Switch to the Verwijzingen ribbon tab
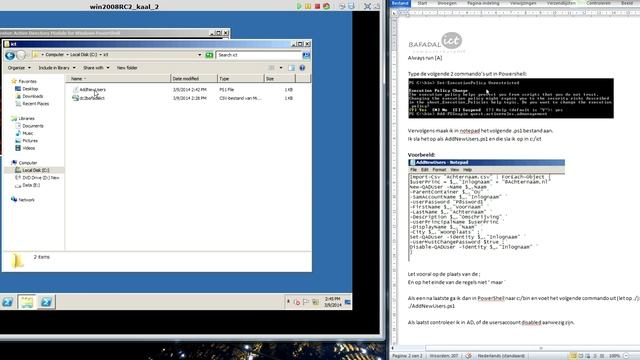The width and height of the screenshot is (640, 360). [x=523, y=3]
